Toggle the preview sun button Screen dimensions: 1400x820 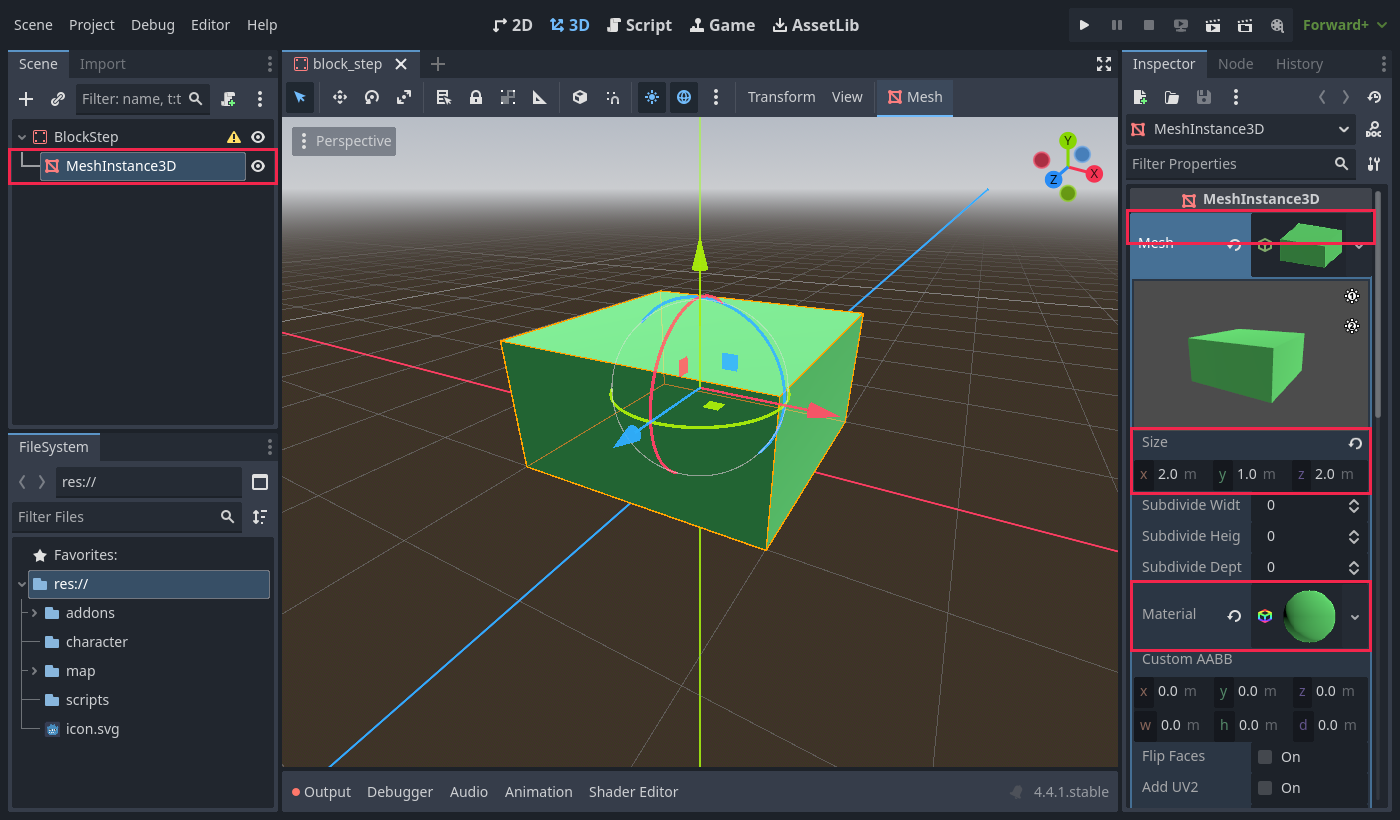[x=652, y=97]
